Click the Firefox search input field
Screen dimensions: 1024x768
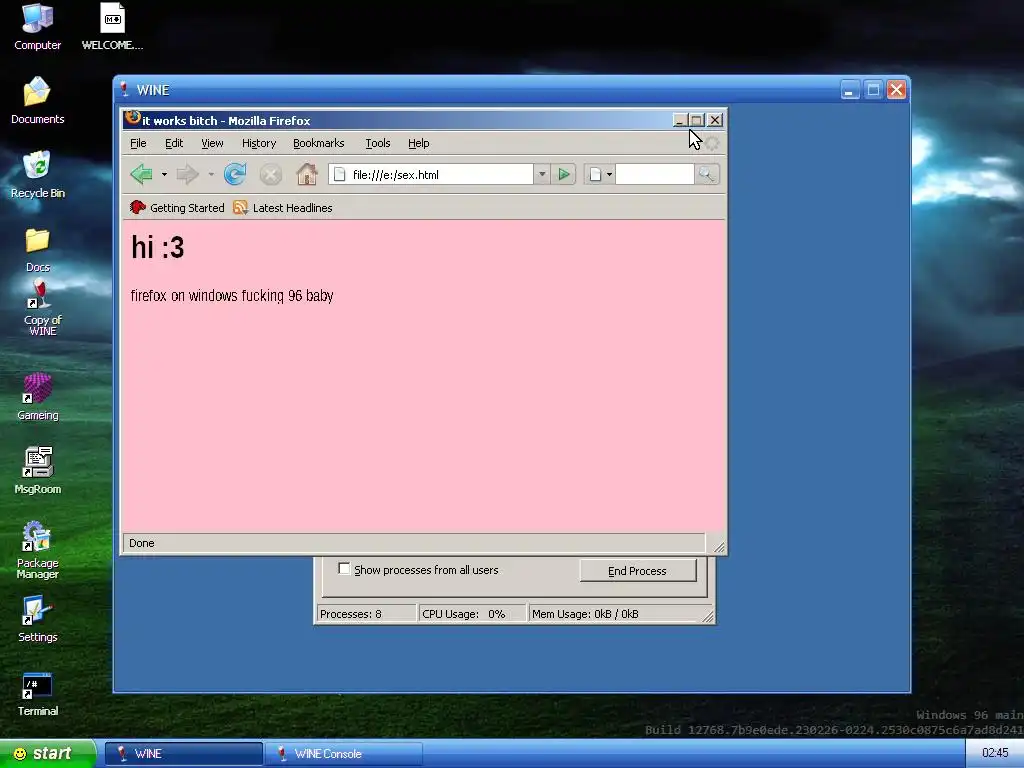click(654, 174)
